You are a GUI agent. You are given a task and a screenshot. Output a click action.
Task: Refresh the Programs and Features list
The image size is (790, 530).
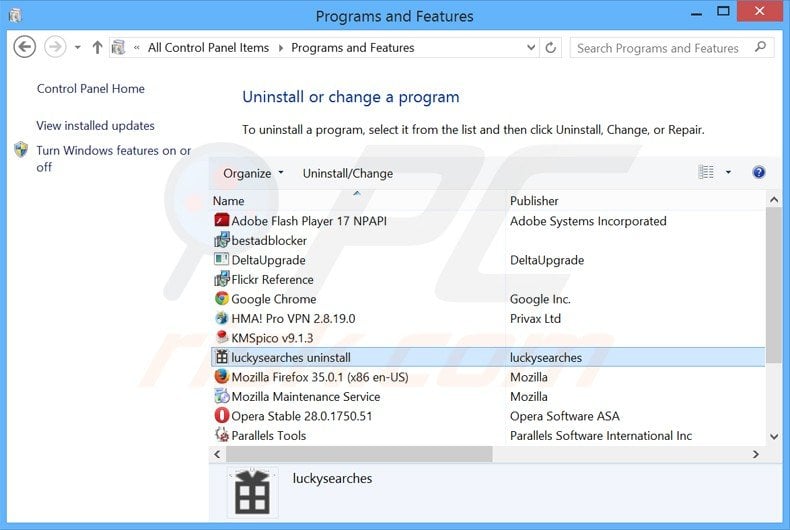tap(551, 47)
